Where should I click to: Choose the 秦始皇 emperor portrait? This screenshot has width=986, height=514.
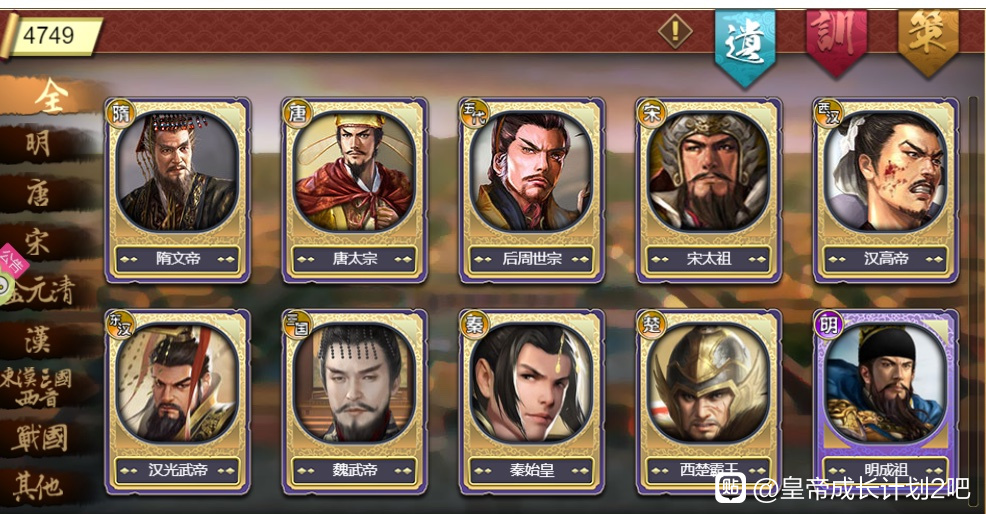(x=531, y=383)
